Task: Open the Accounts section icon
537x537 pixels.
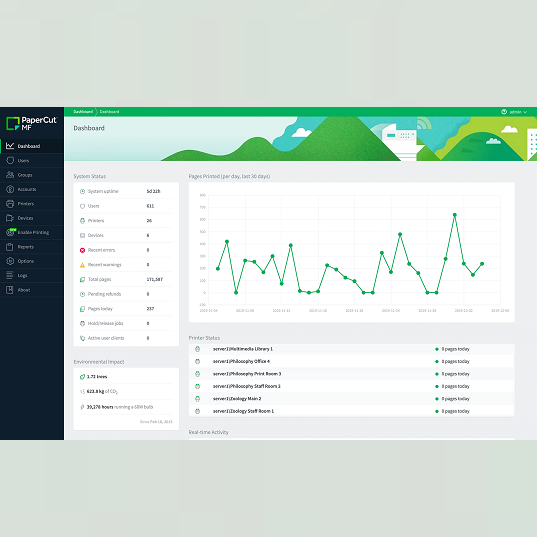Action: (x=10, y=189)
